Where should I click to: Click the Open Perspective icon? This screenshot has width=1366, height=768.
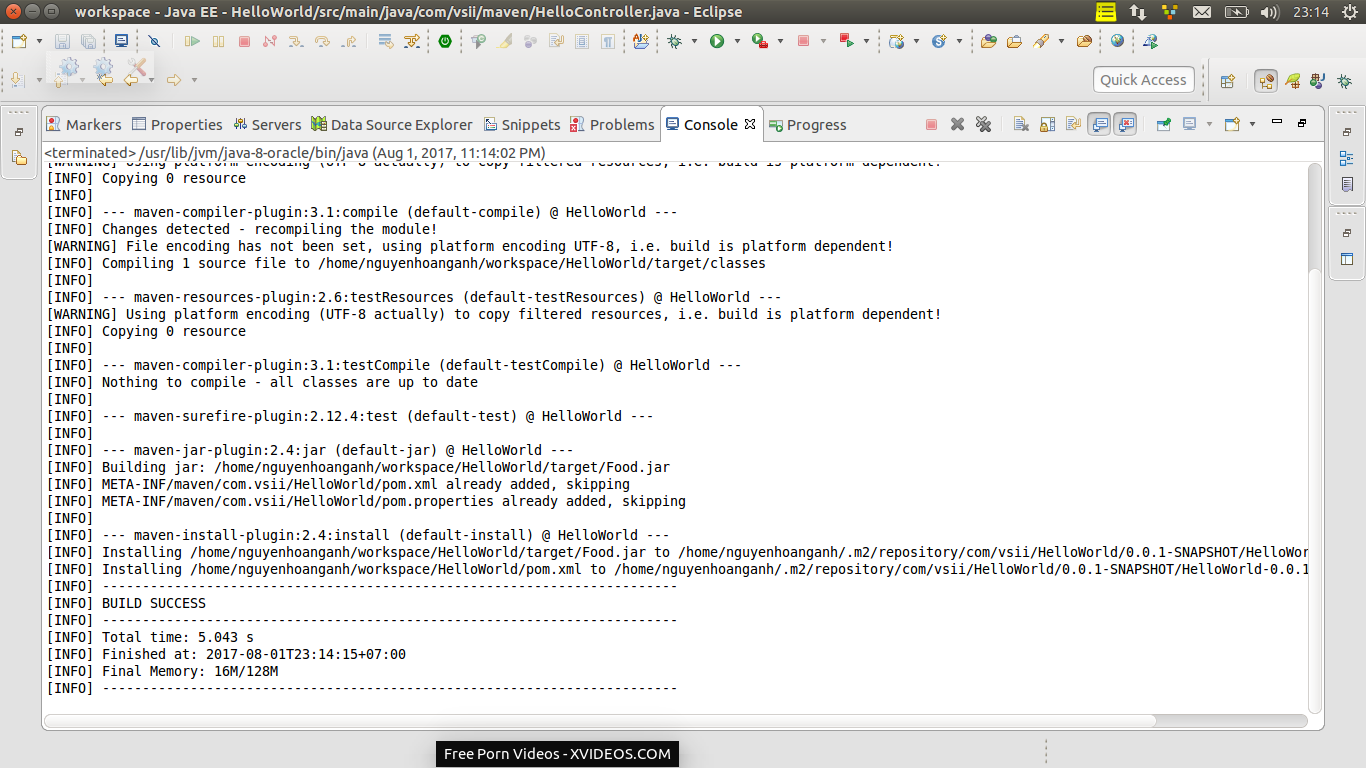tap(1228, 81)
